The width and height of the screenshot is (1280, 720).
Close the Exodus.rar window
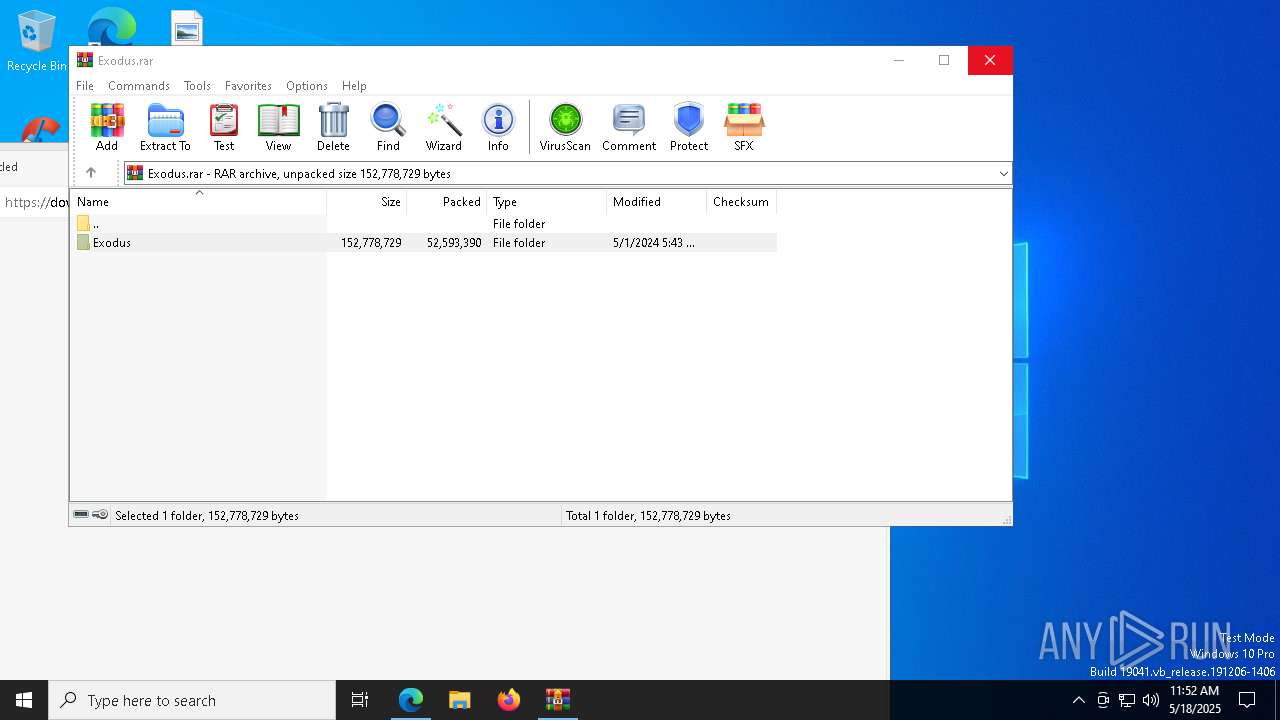point(990,60)
